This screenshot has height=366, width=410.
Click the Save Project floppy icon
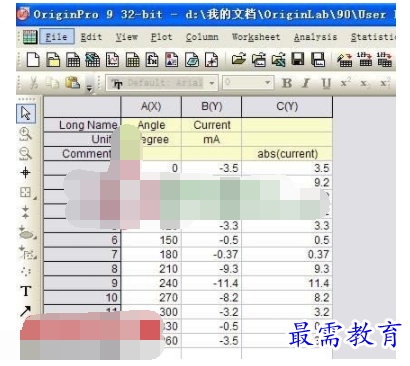point(298,60)
